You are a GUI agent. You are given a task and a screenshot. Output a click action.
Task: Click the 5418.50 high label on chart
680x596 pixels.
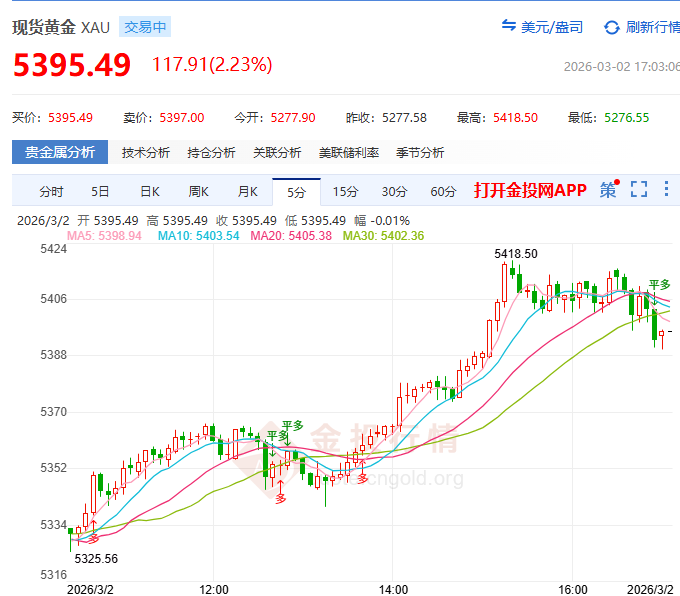pyautogui.click(x=516, y=254)
